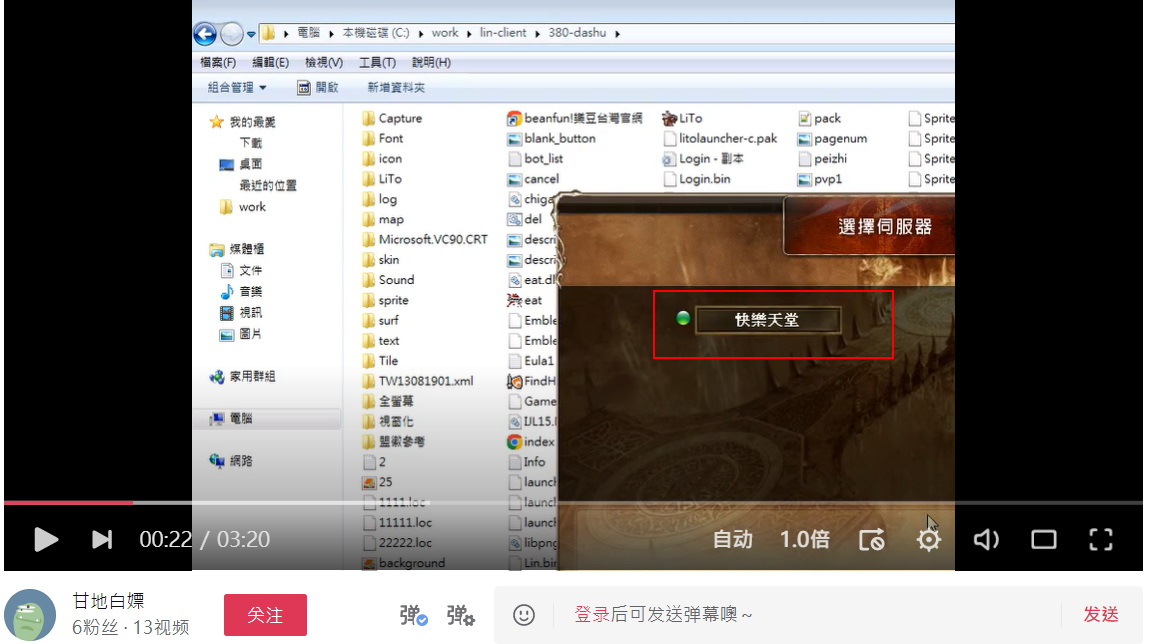
Task: Open the emoji picker for danmaku
Action: [524, 614]
